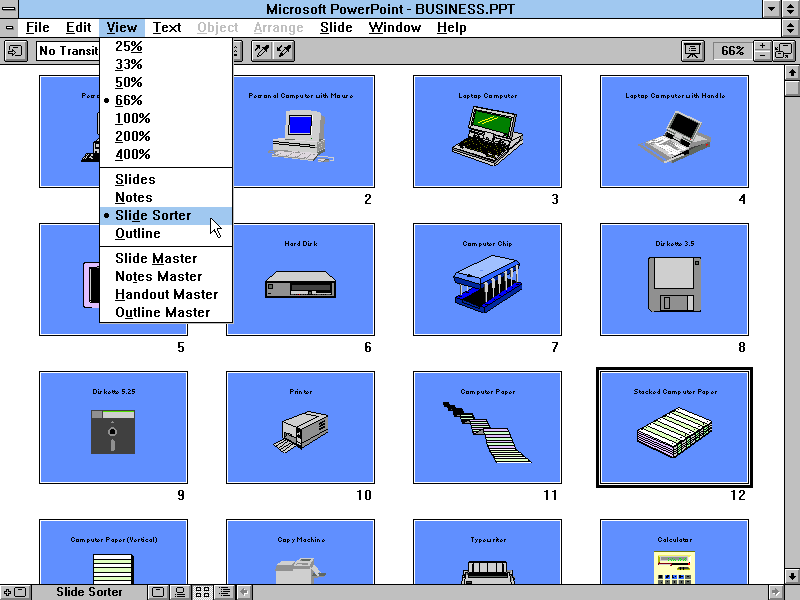Switch to Slide view using status bar icon
Viewport: 800px width, 600px height.
[158, 591]
